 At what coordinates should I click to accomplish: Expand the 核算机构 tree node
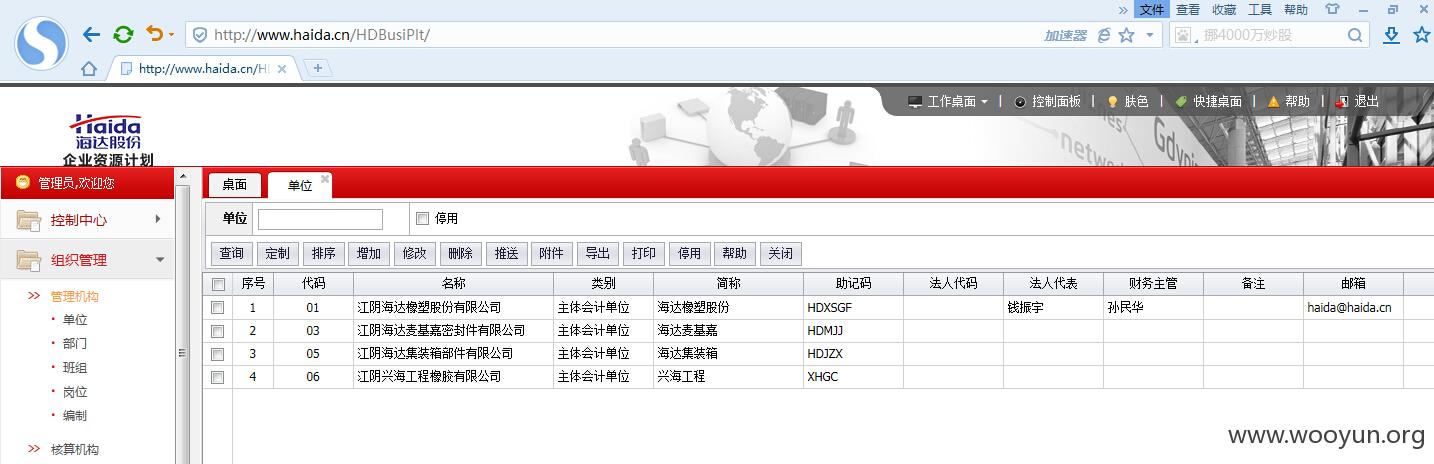pos(34,449)
